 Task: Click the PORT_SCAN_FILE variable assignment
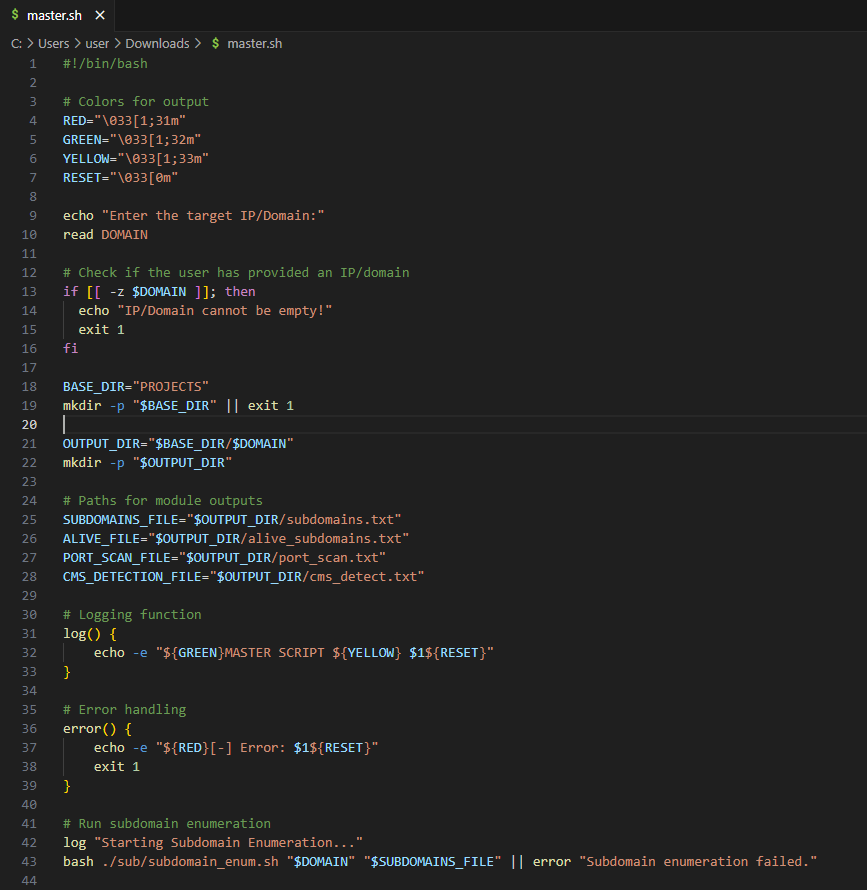tap(224, 557)
